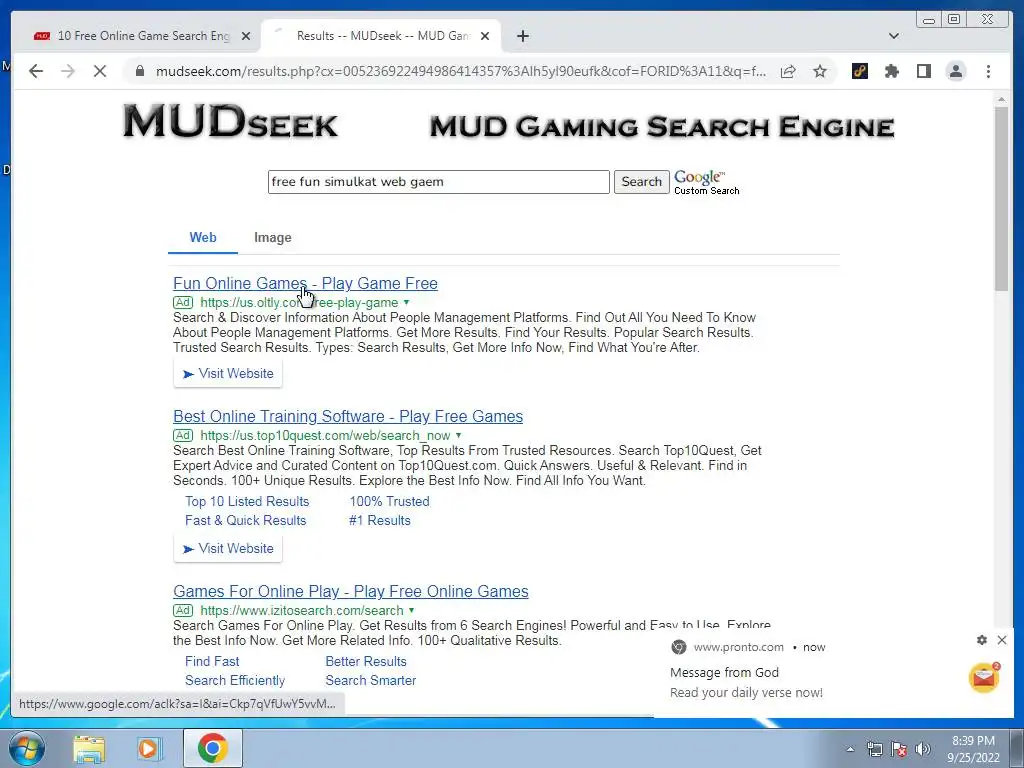Switch to the Image results tab
The width and height of the screenshot is (1024, 768).
(272, 238)
